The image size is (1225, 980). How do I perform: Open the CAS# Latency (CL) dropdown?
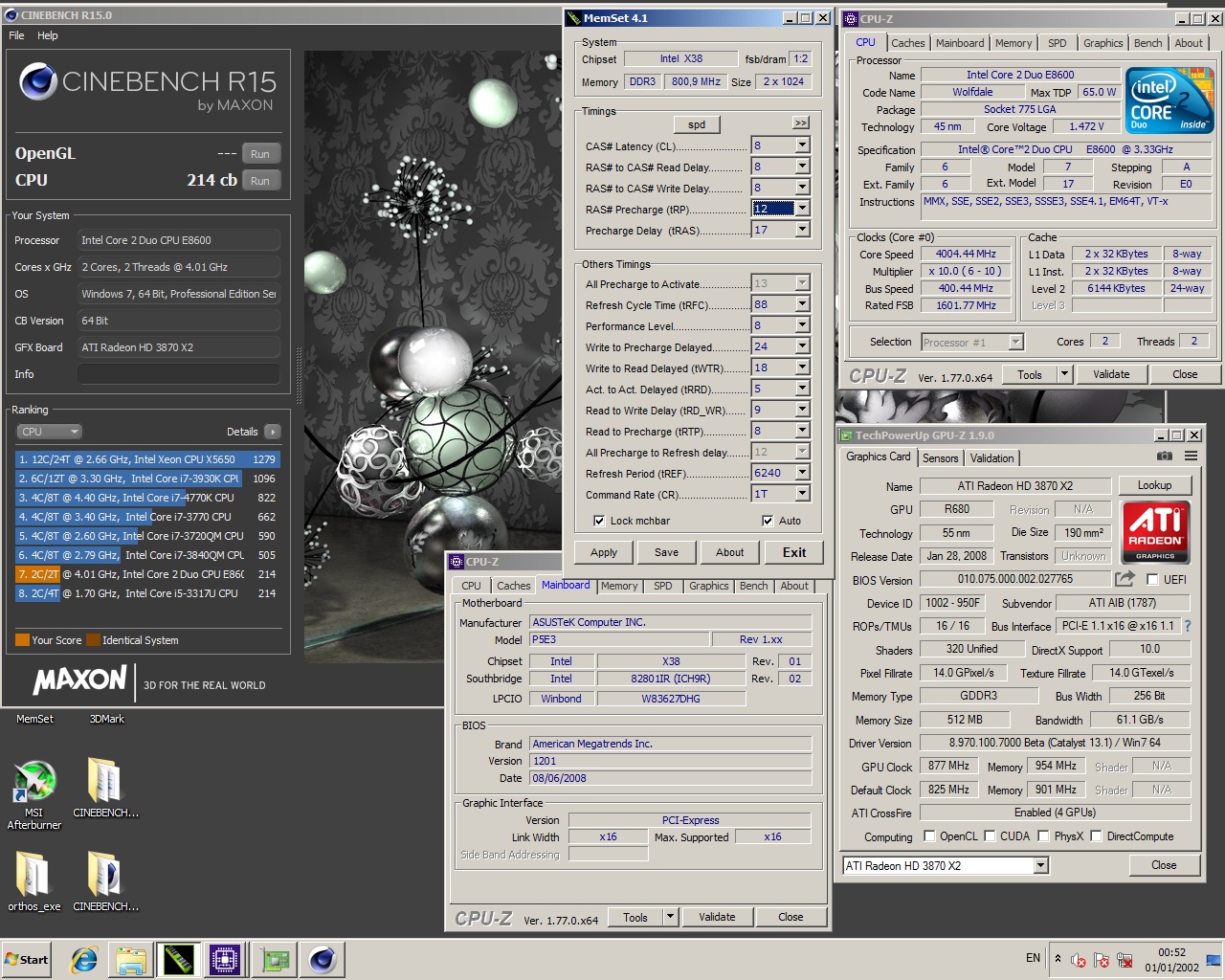point(802,145)
